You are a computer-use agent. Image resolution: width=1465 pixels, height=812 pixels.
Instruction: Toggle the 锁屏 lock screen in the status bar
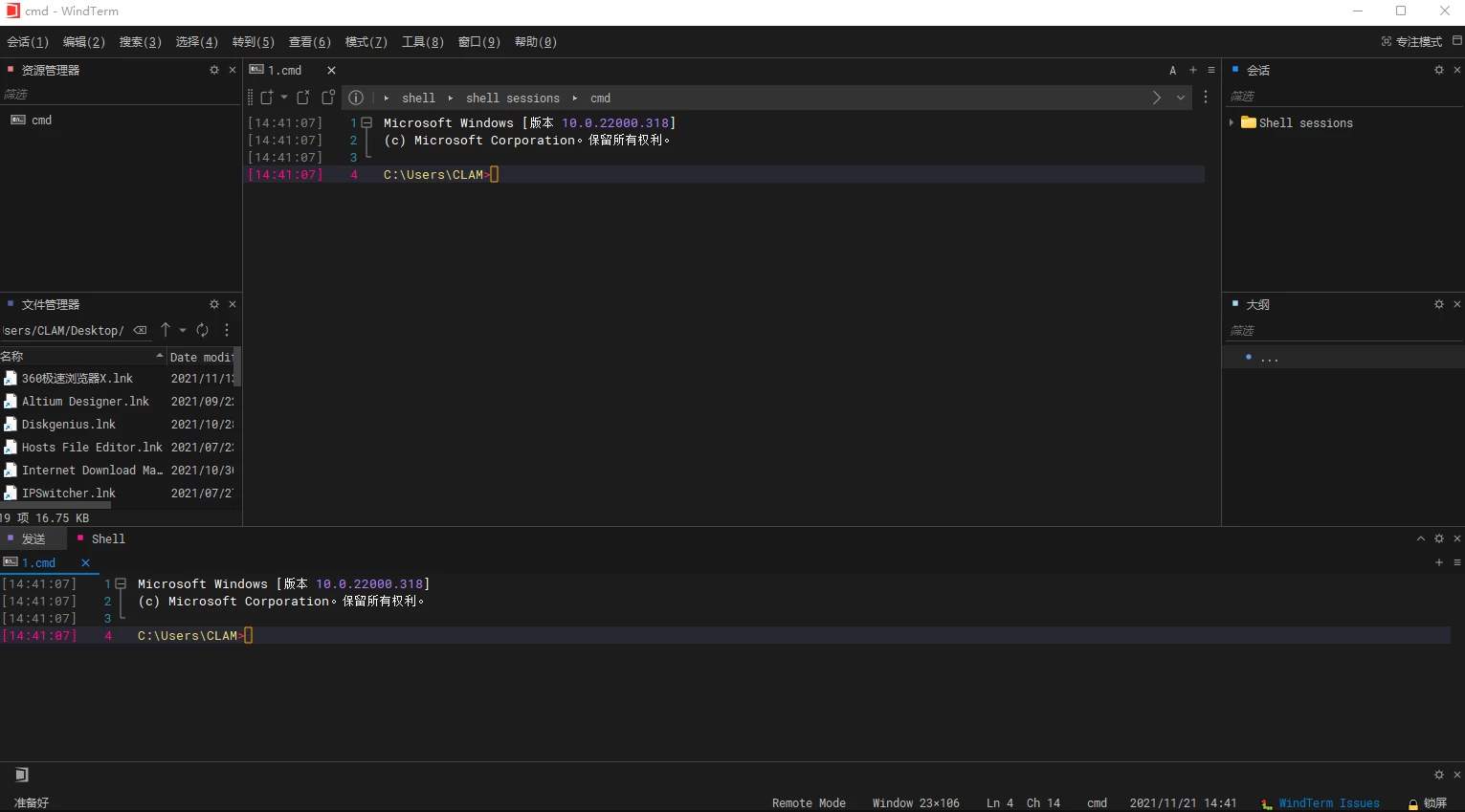click(x=1427, y=803)
